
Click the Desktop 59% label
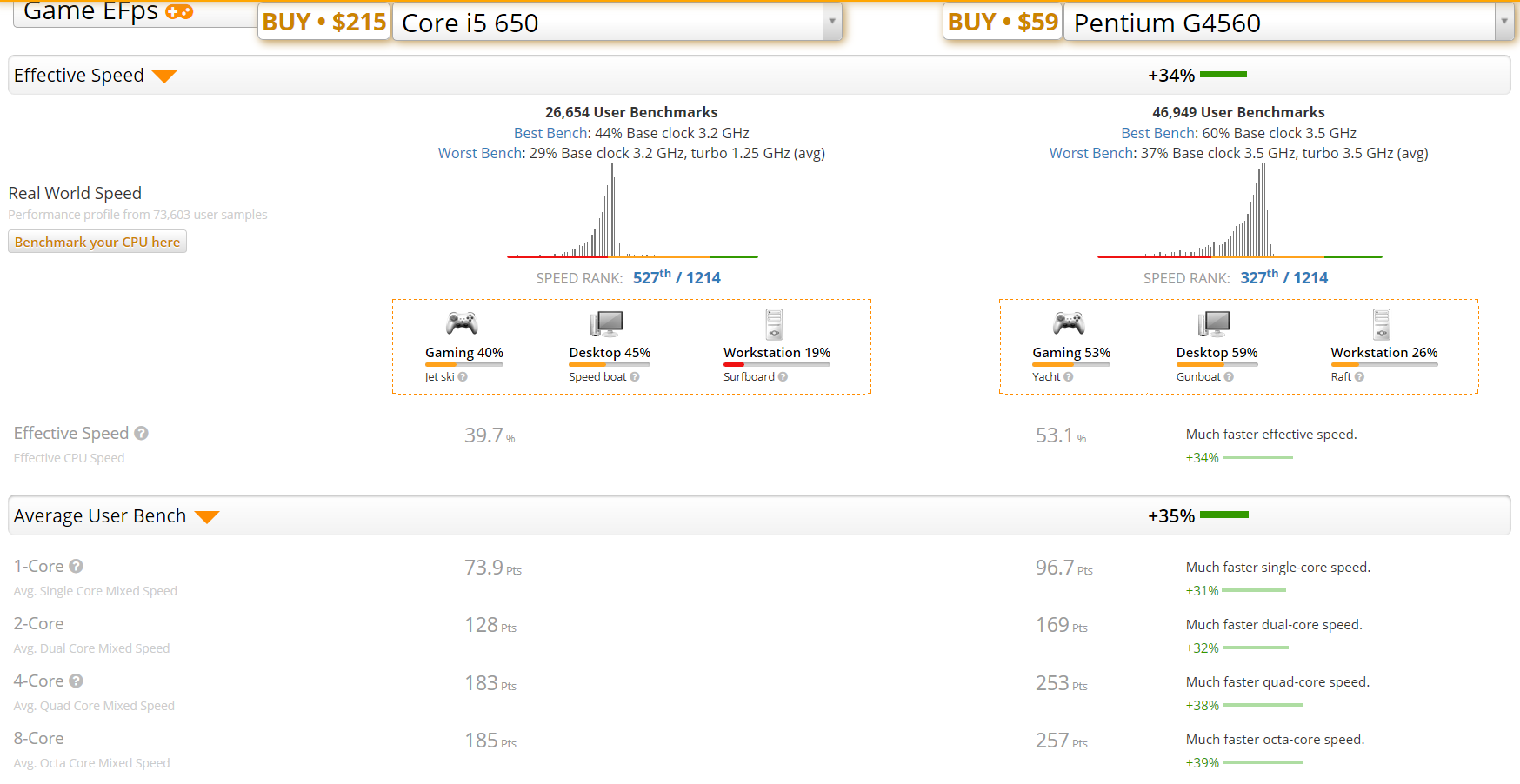(x=1217, y=352)
